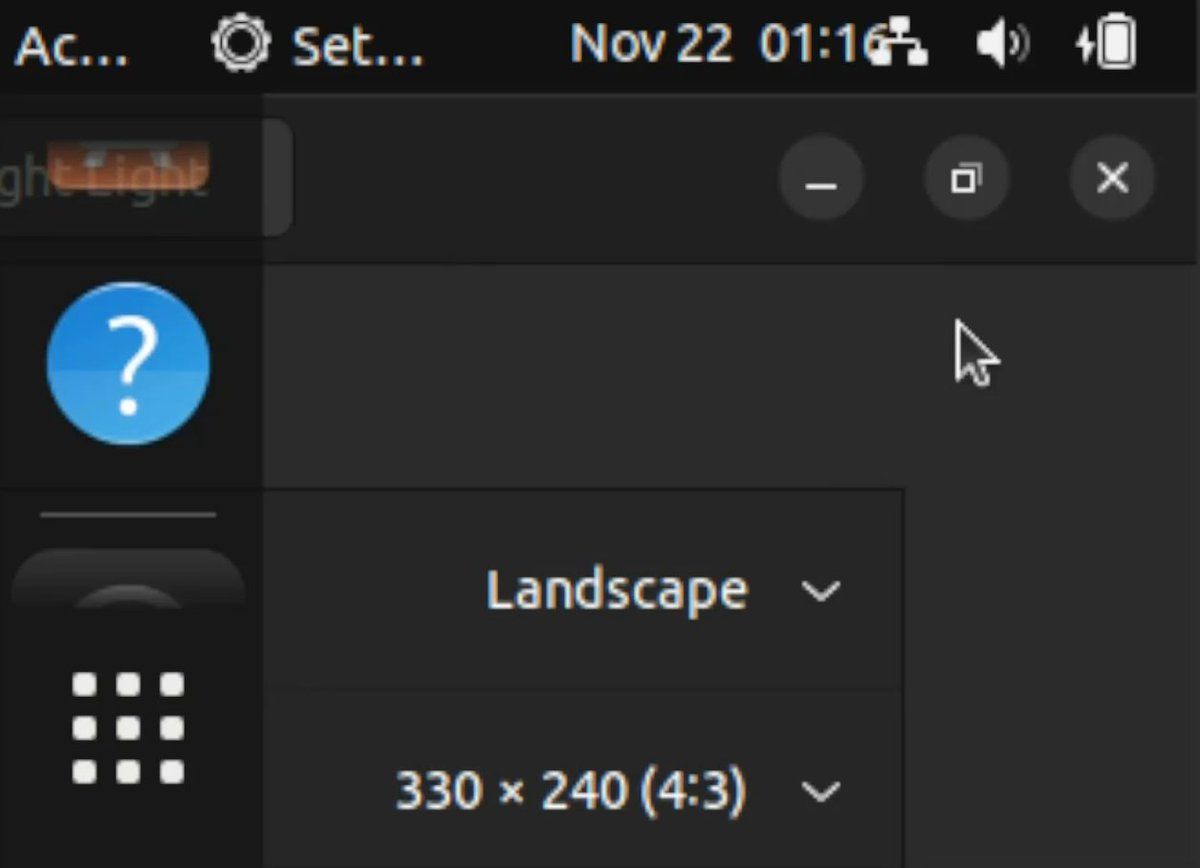Open the 330 × 240 (4:3) resolution dropdown
The height and width of the screenshot is (868, 1200).
570,792
